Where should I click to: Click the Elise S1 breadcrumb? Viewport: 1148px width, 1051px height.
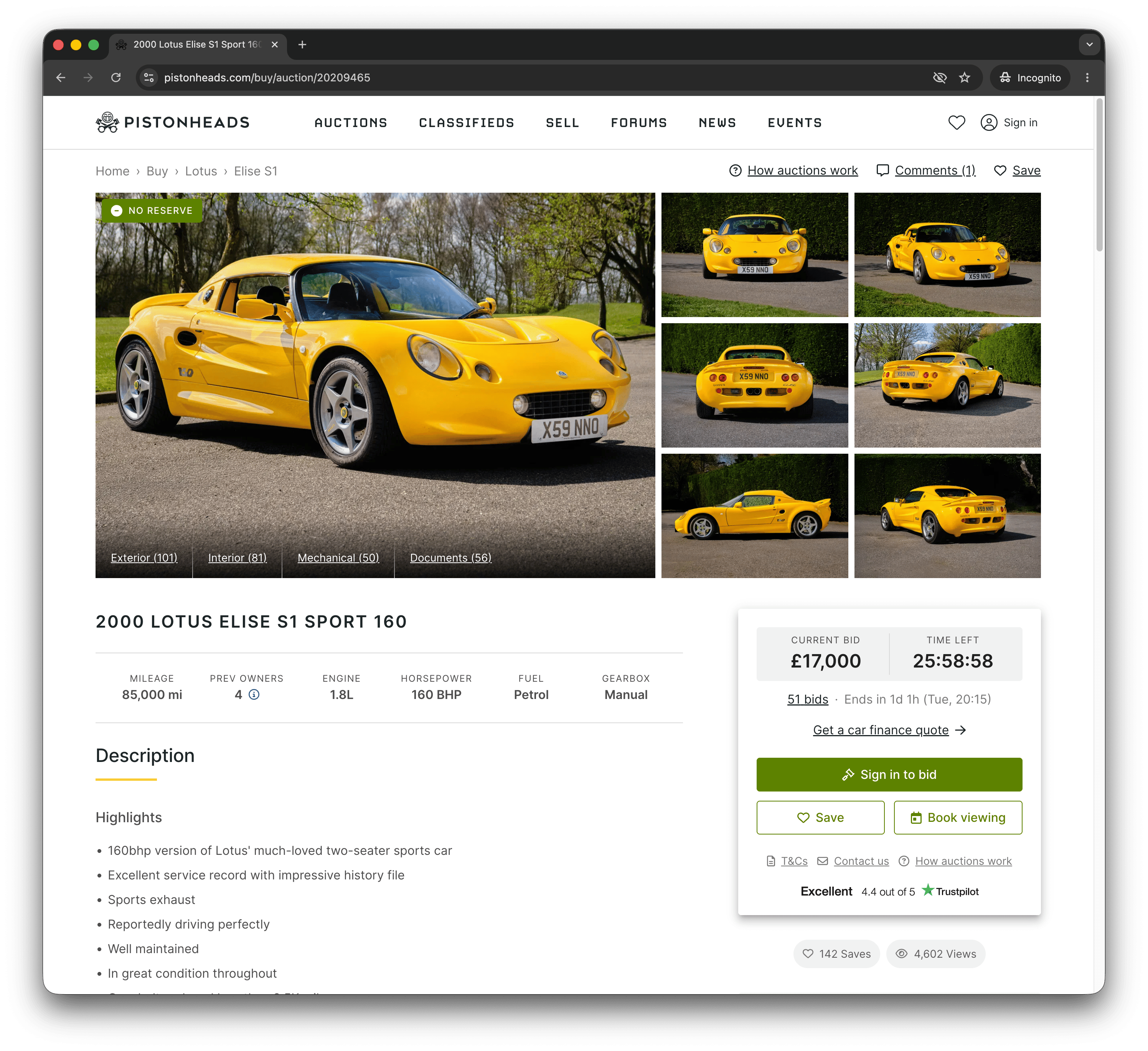click(x=256, y=171)
